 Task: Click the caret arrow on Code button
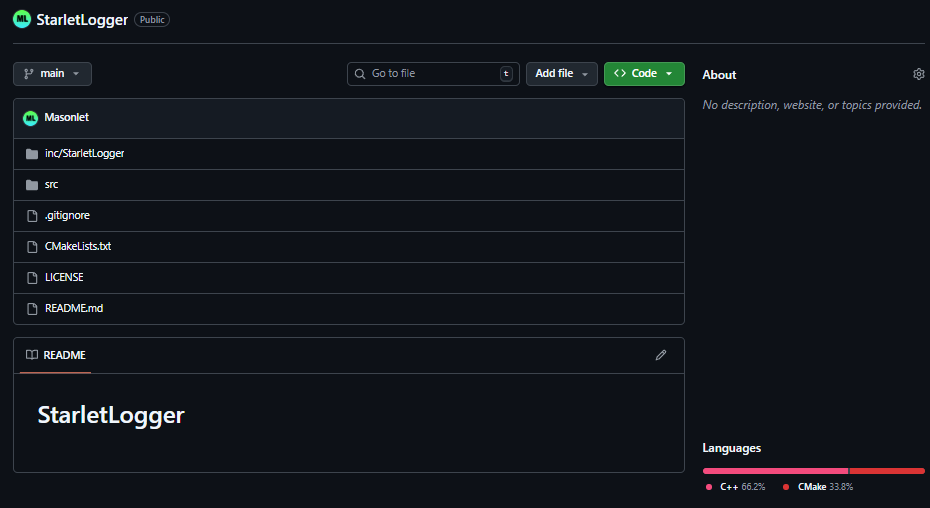click(x=669, y=74)
